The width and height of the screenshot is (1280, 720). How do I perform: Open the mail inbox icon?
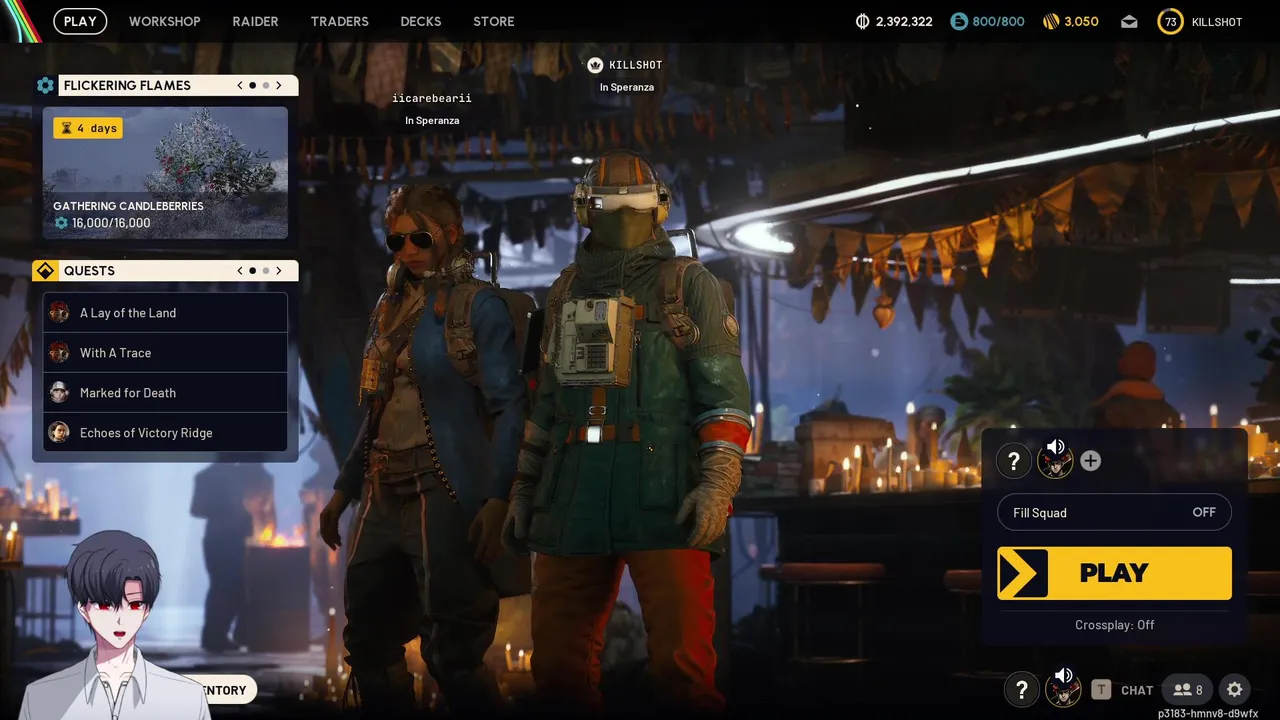point(1129,21)
